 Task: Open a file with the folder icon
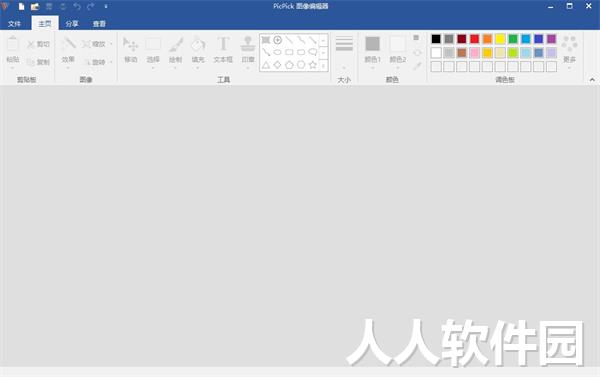[35, 7]
